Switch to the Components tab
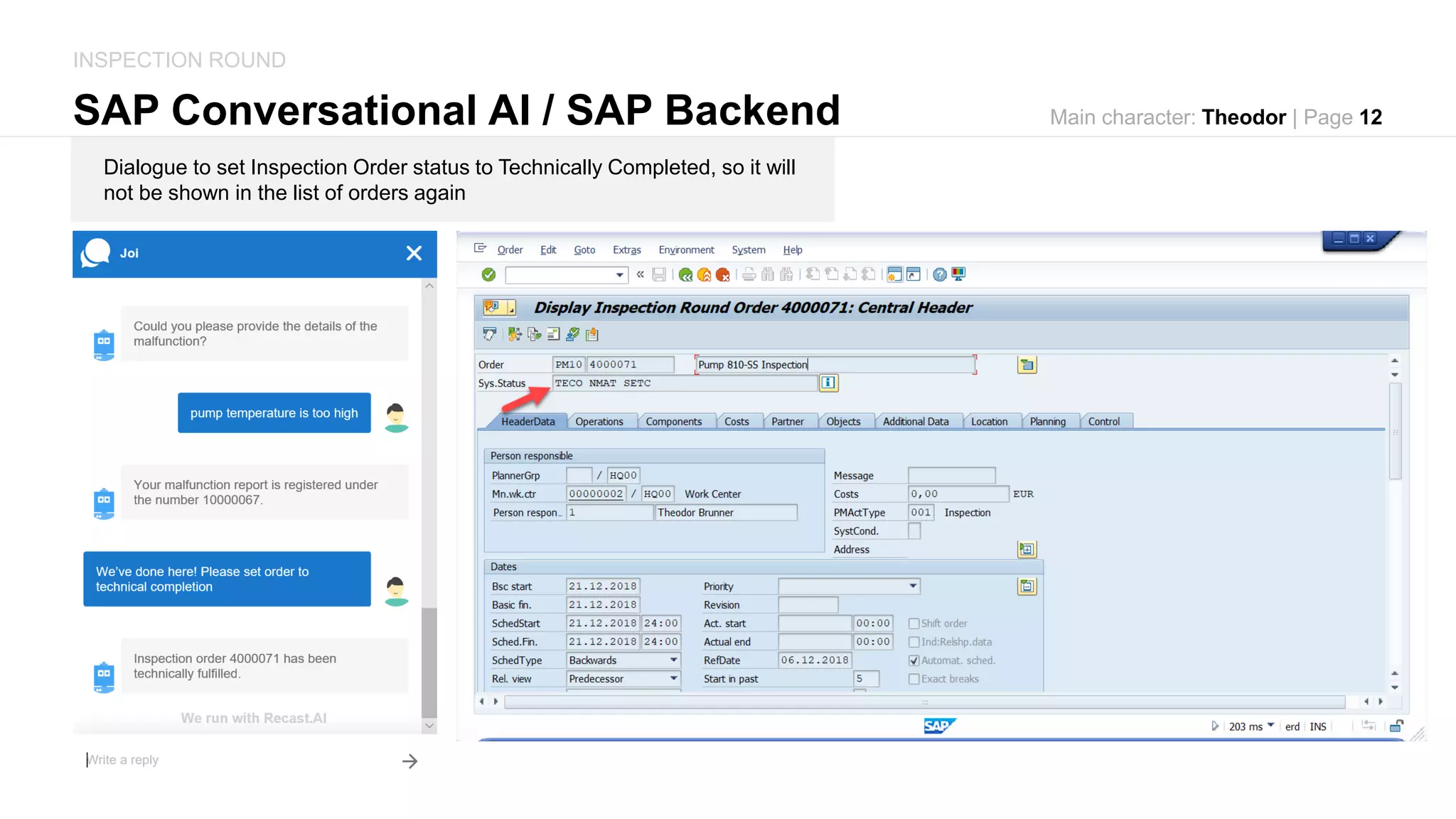Image resolution: width=1456 pixels, height=819 pixels. tap(674, 422)
